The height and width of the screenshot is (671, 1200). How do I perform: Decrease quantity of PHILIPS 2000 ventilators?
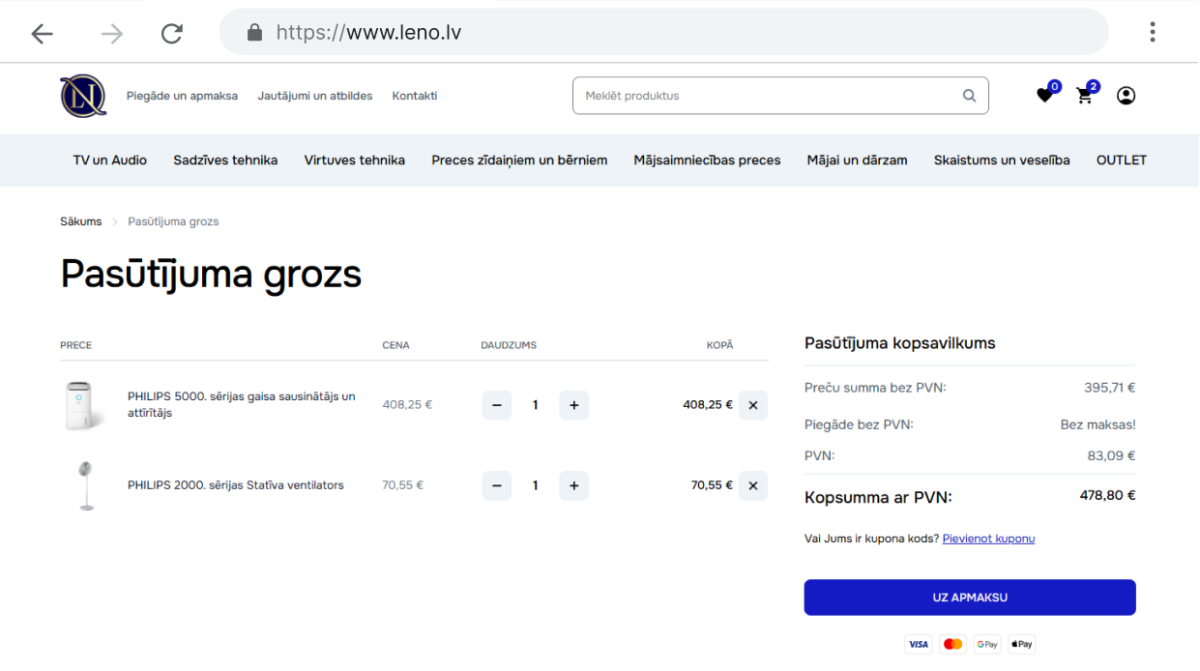tap(496, 485)
